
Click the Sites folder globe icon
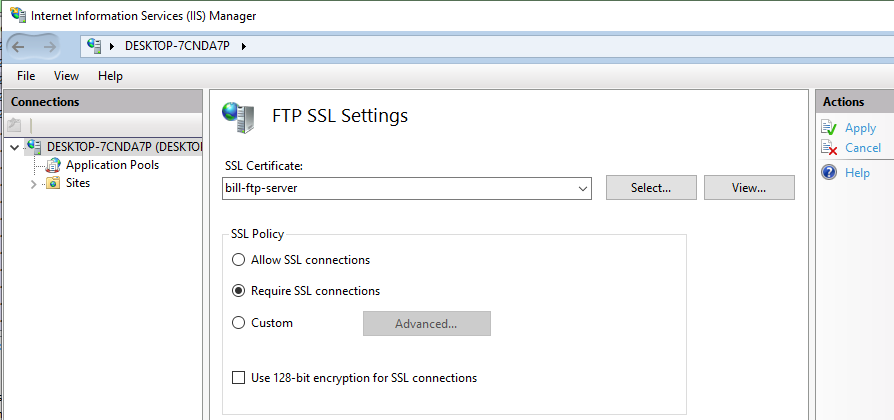point(53,184)
